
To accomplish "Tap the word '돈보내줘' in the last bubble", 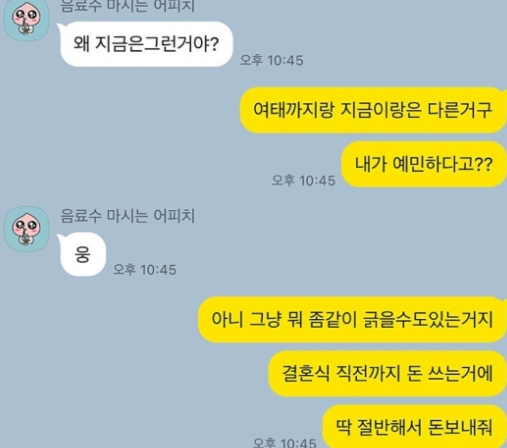I will (460, 427).
